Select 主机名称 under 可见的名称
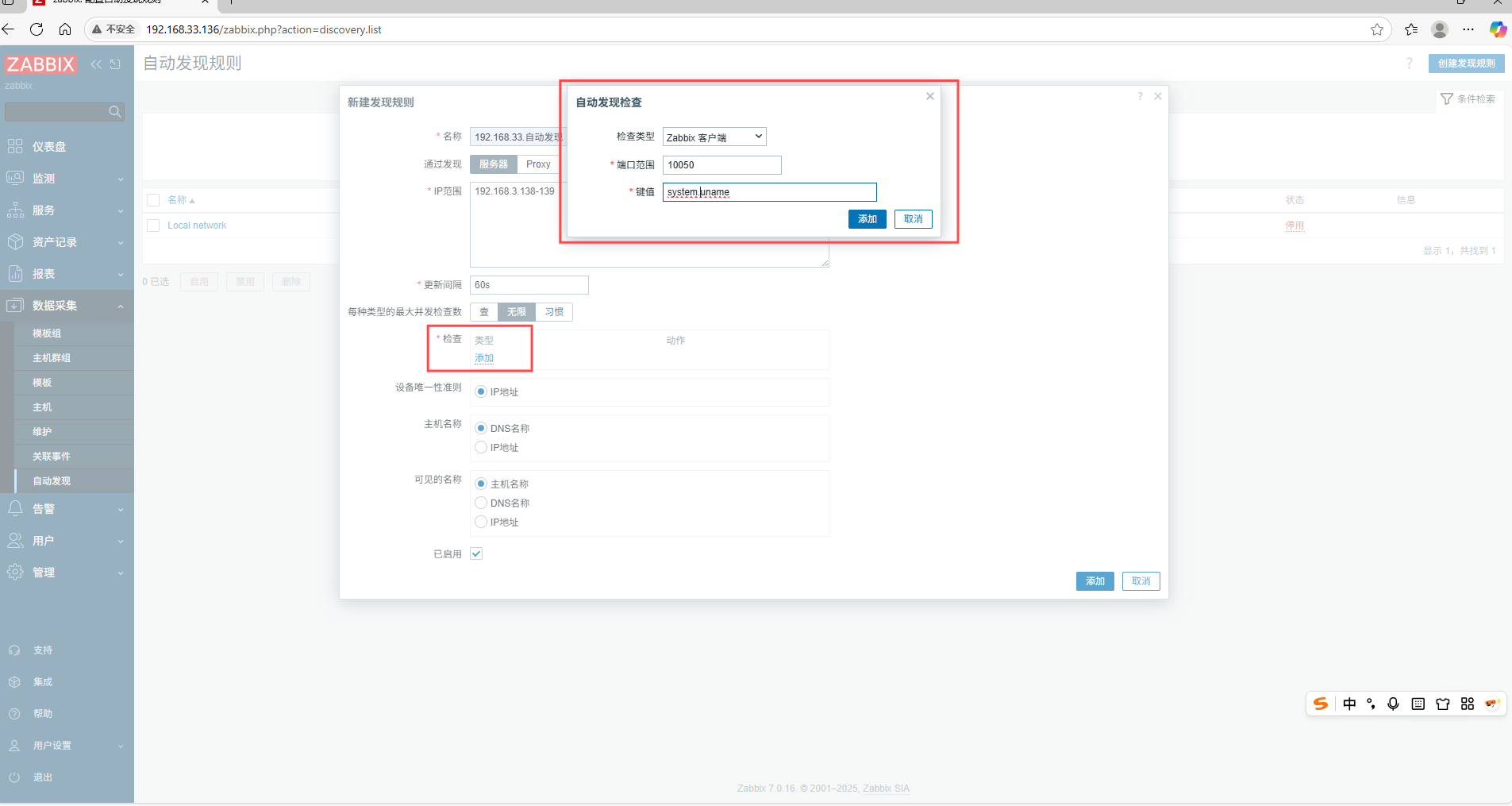The height and width of the screenshot is (806, 1512). tap(481, 484)
